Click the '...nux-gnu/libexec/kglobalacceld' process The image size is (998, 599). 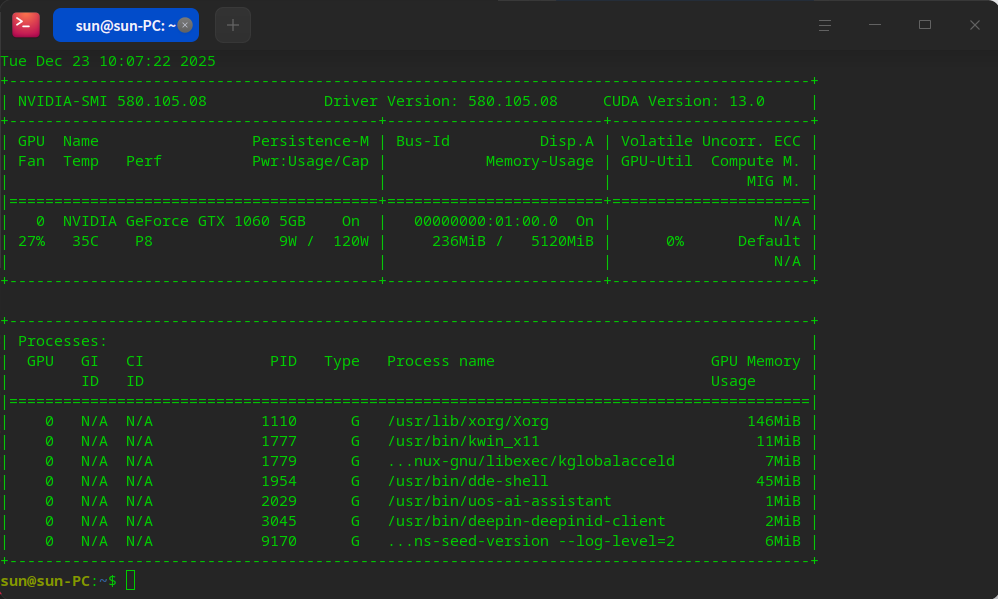pyautogui.click(x=531, y=461)
